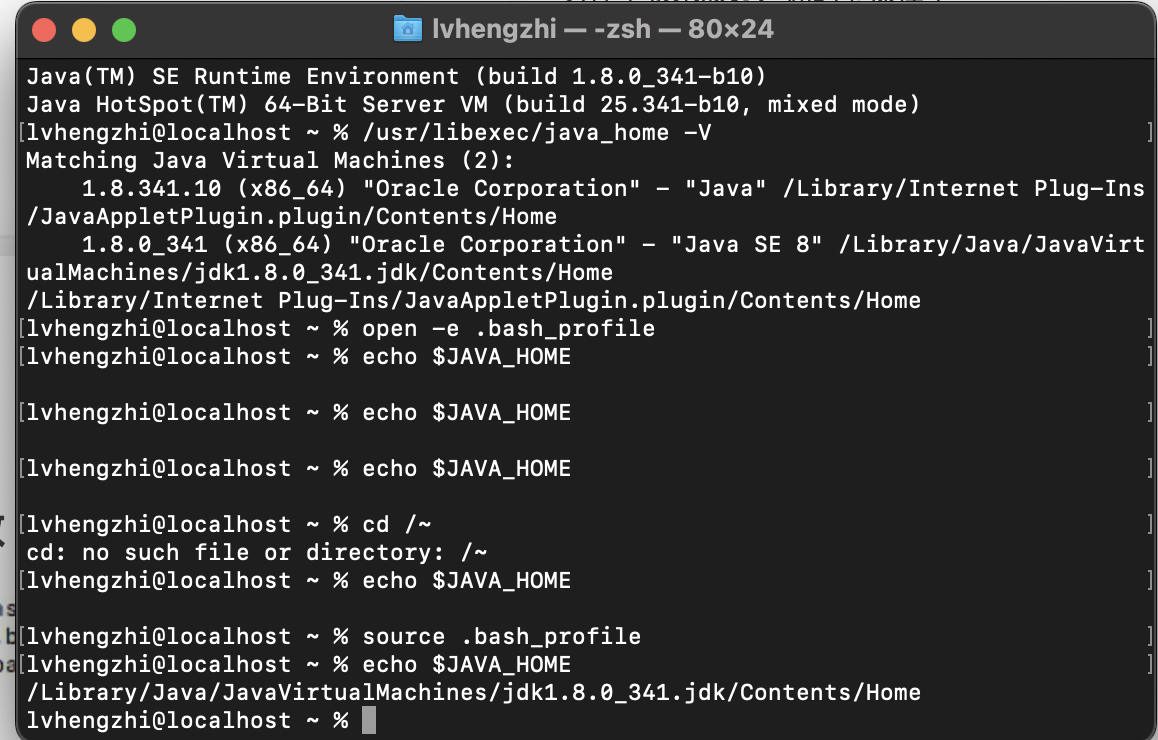Viewport: 1158px width, 740px height.
Task: Click the /usr/libexec/java_home -V command text
Action: pyautogui.click(x=537, y=133)
